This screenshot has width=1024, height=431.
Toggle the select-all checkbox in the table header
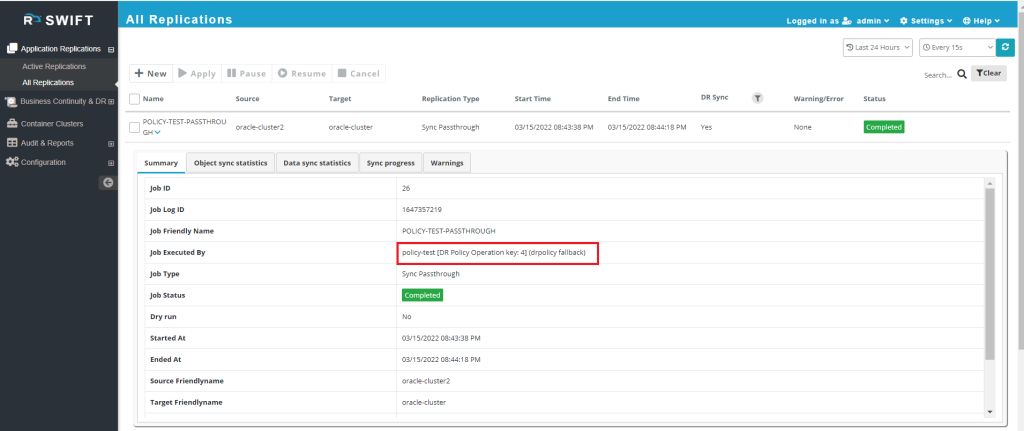click(x=135, y=99)
